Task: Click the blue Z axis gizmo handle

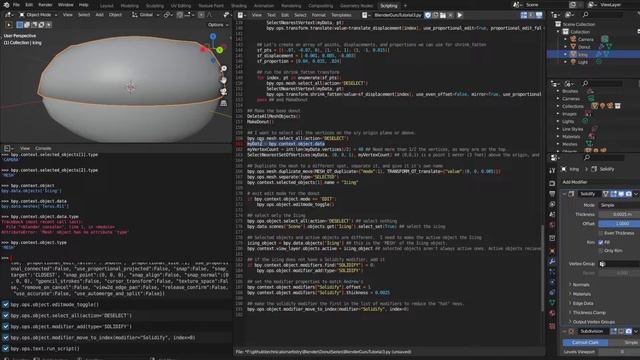Action: pyautogui.click(x=213, y=37)
